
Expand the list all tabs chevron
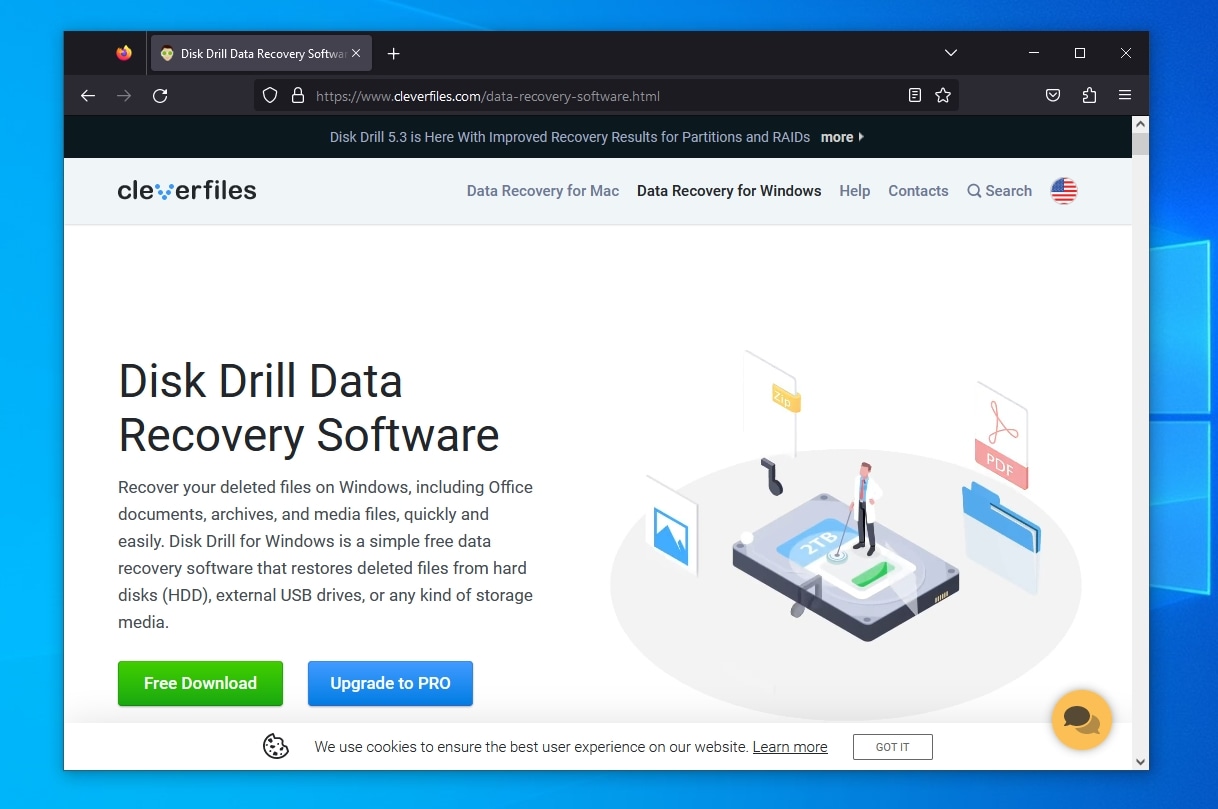(951, 53)
